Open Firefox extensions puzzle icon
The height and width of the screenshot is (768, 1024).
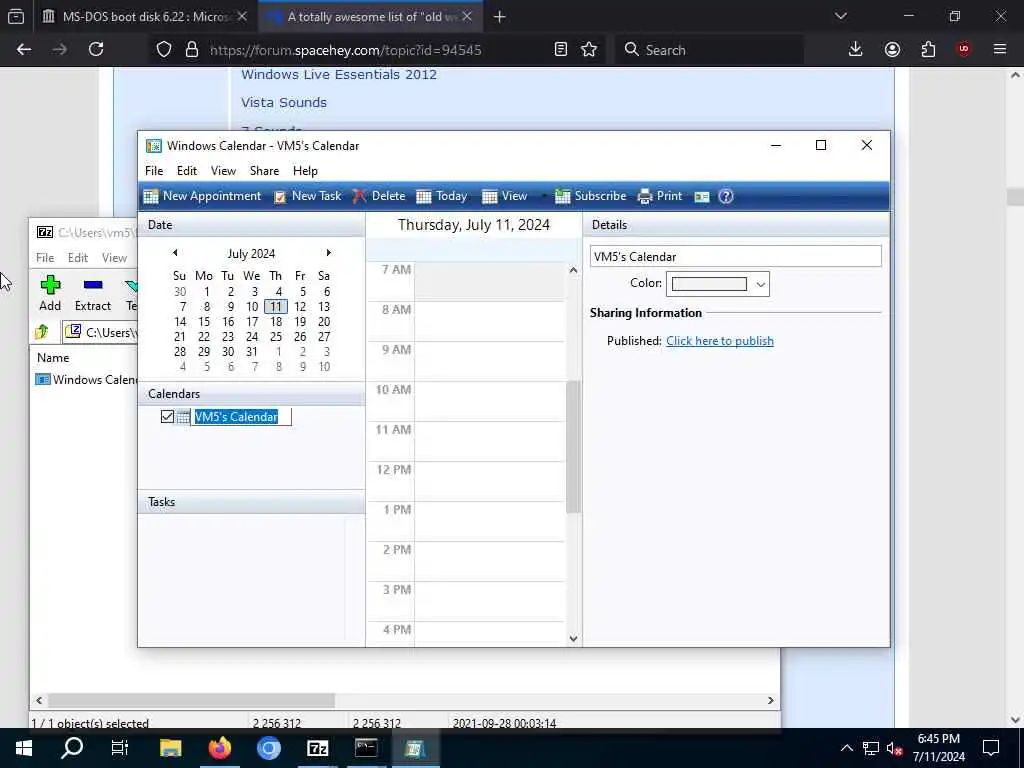coord(928,50)
